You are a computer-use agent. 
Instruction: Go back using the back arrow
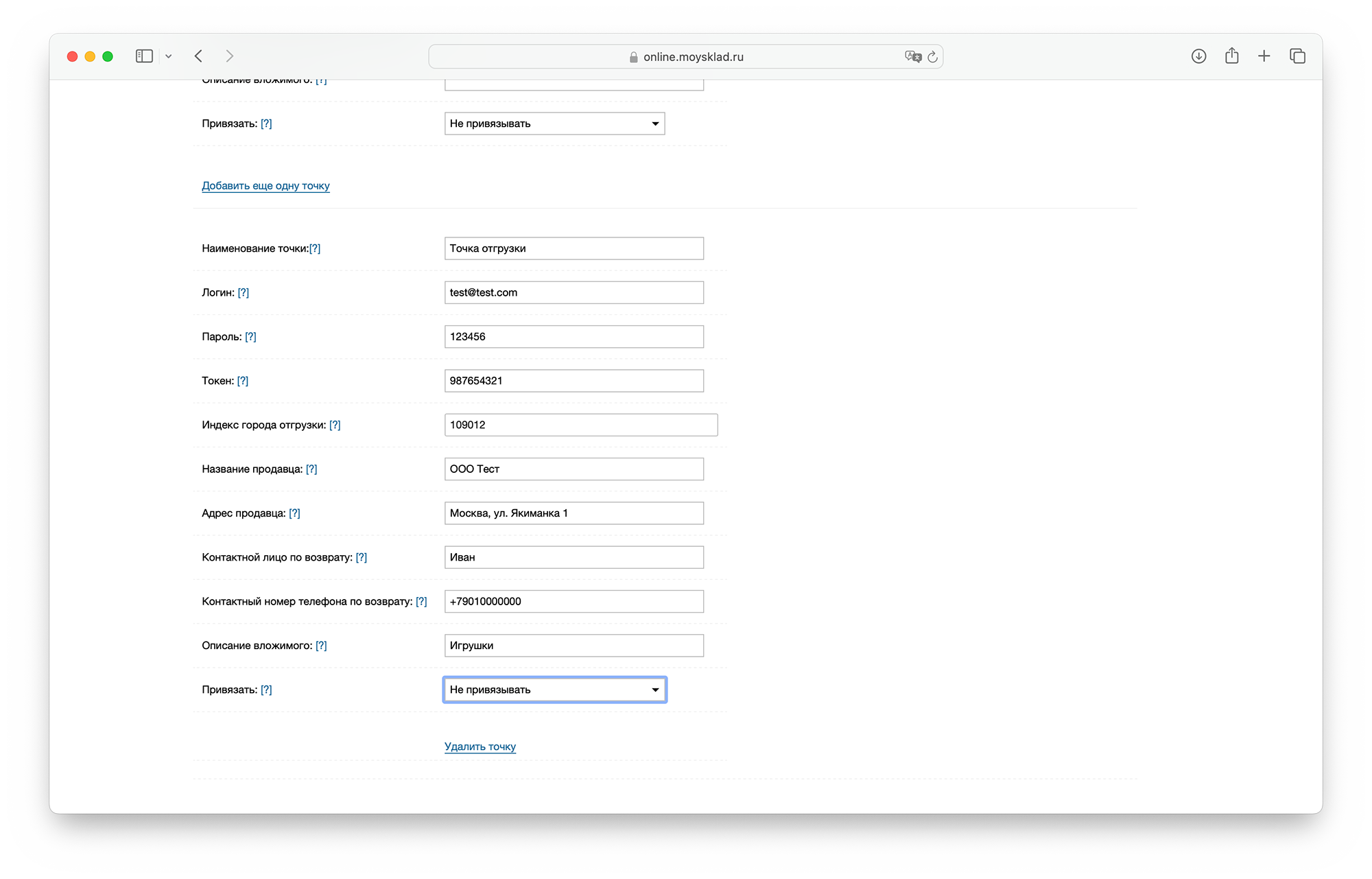pos(198,56)
